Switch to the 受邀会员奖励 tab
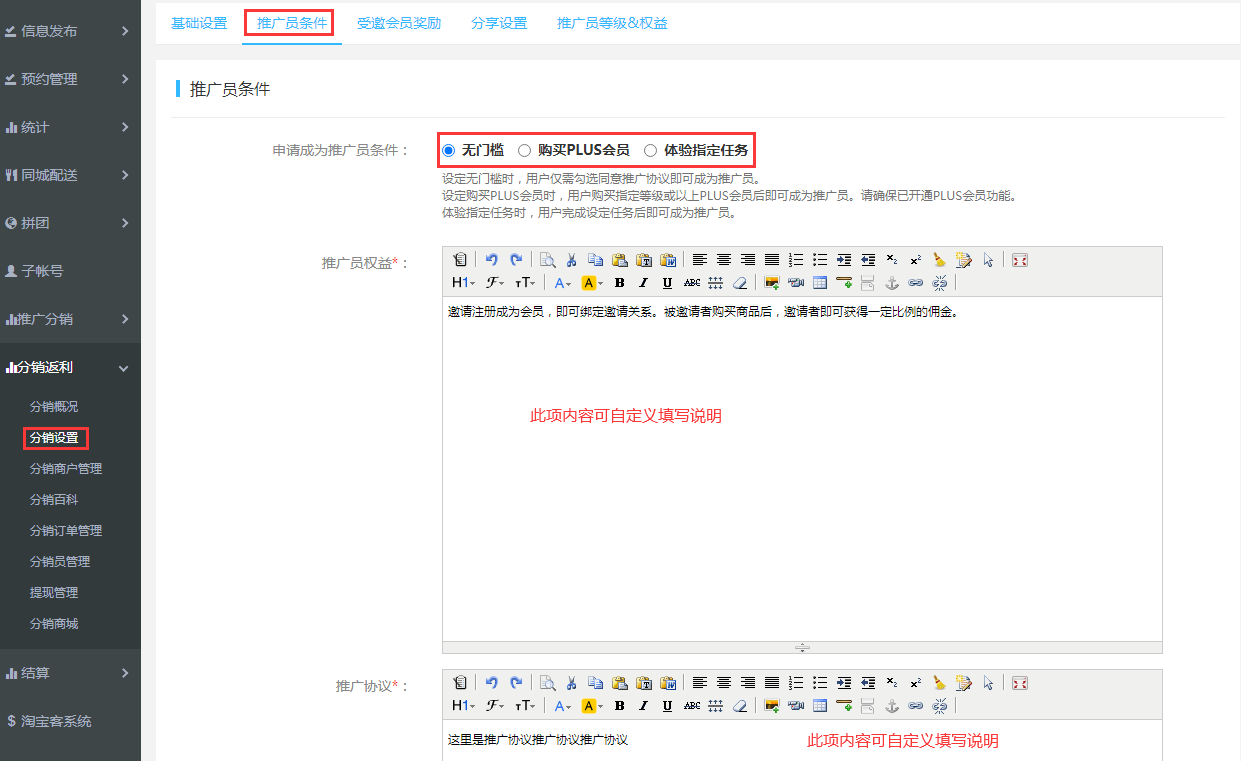This screenshot has height=761, width=1241. (x=399, y=23)
